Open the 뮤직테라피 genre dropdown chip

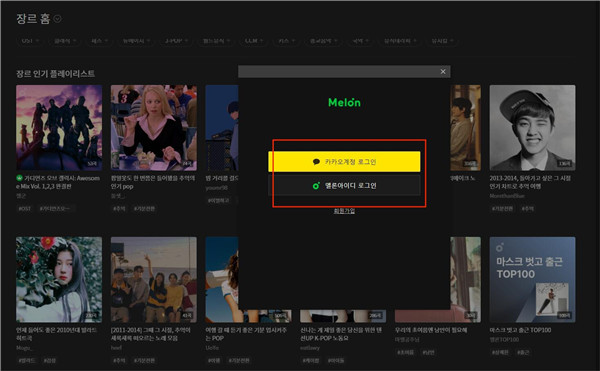(x=400, y=41)
